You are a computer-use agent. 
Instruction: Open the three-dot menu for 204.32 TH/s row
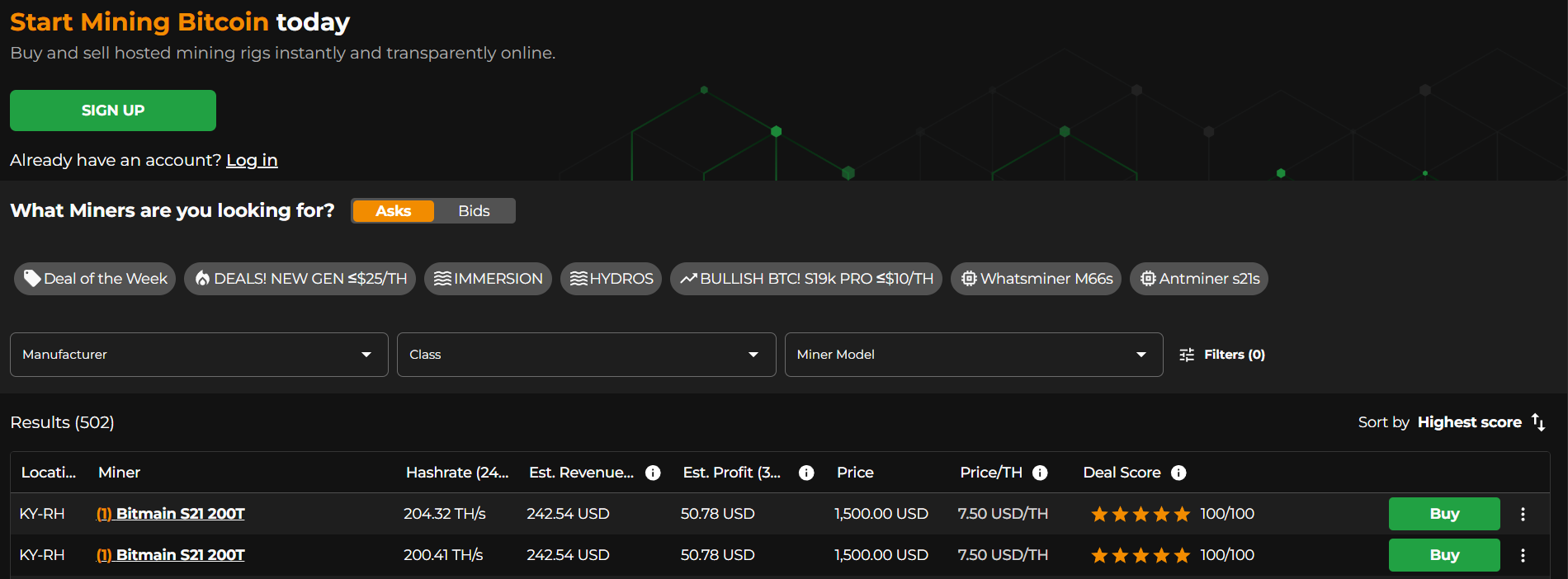(1523, 514)
